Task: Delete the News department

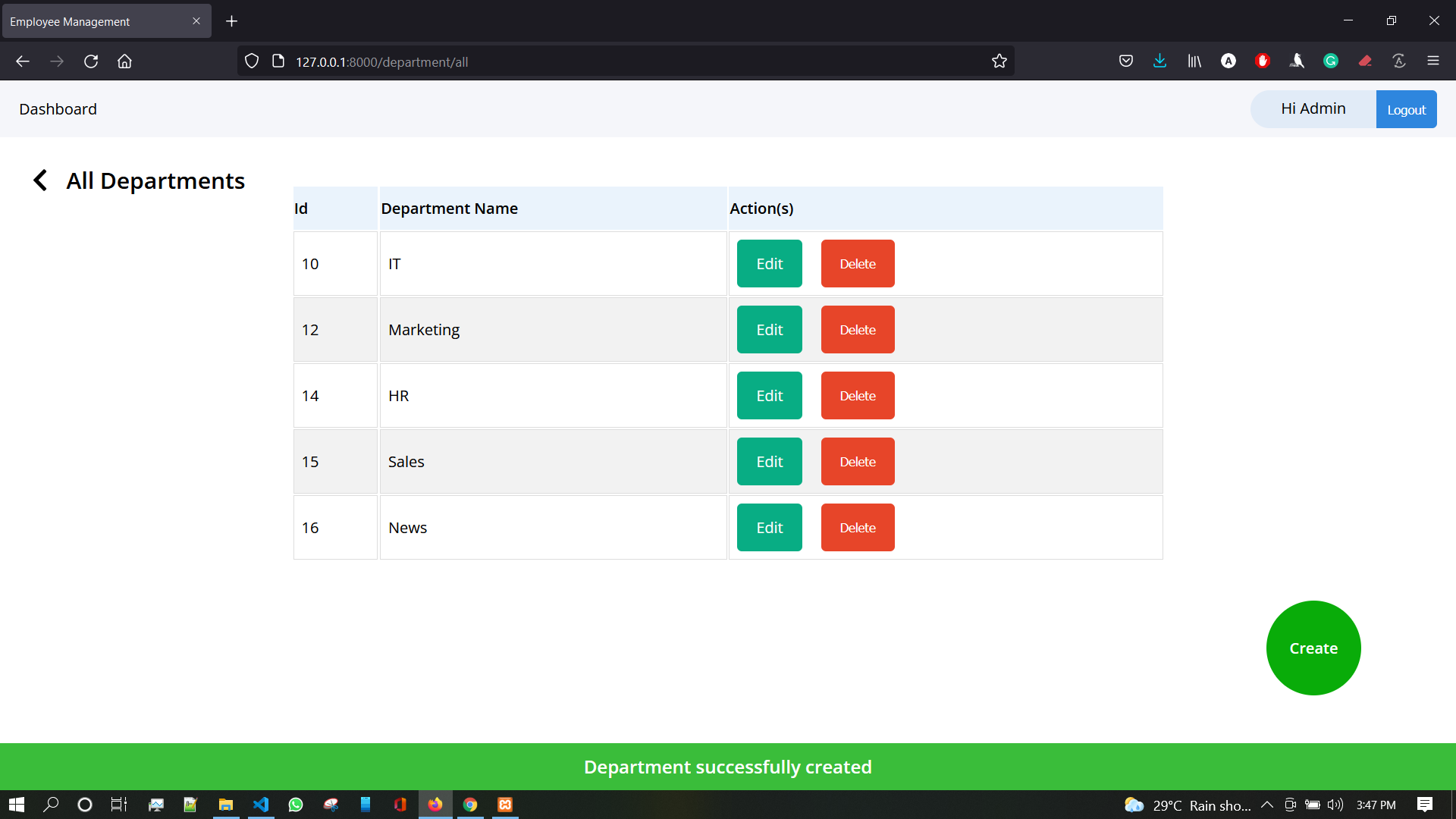Action: (857, 527)
